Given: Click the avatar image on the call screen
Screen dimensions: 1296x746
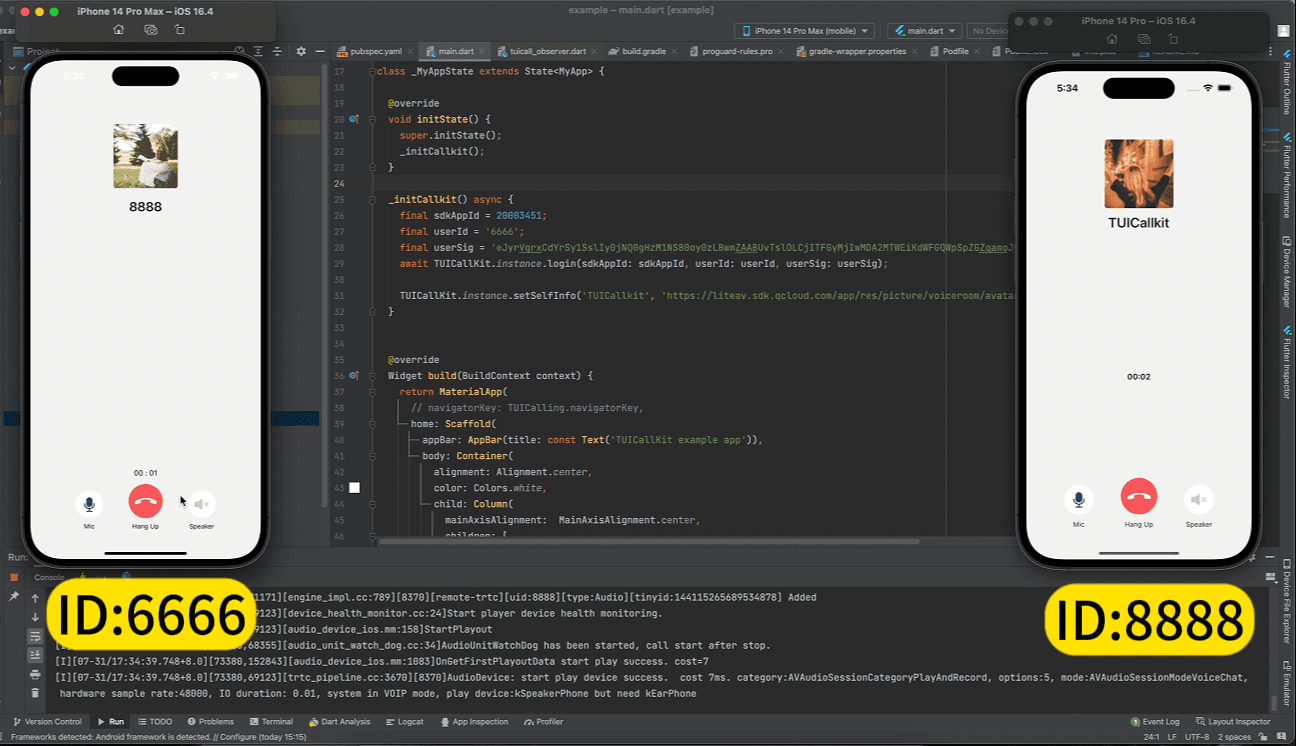Looking at the screenshot, I should [x=145, y=156].
